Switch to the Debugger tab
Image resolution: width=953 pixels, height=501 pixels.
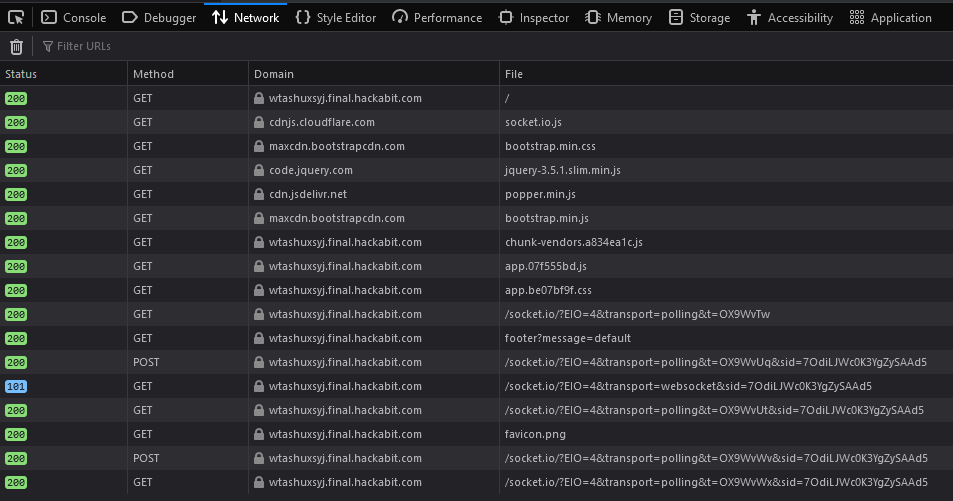159,17
